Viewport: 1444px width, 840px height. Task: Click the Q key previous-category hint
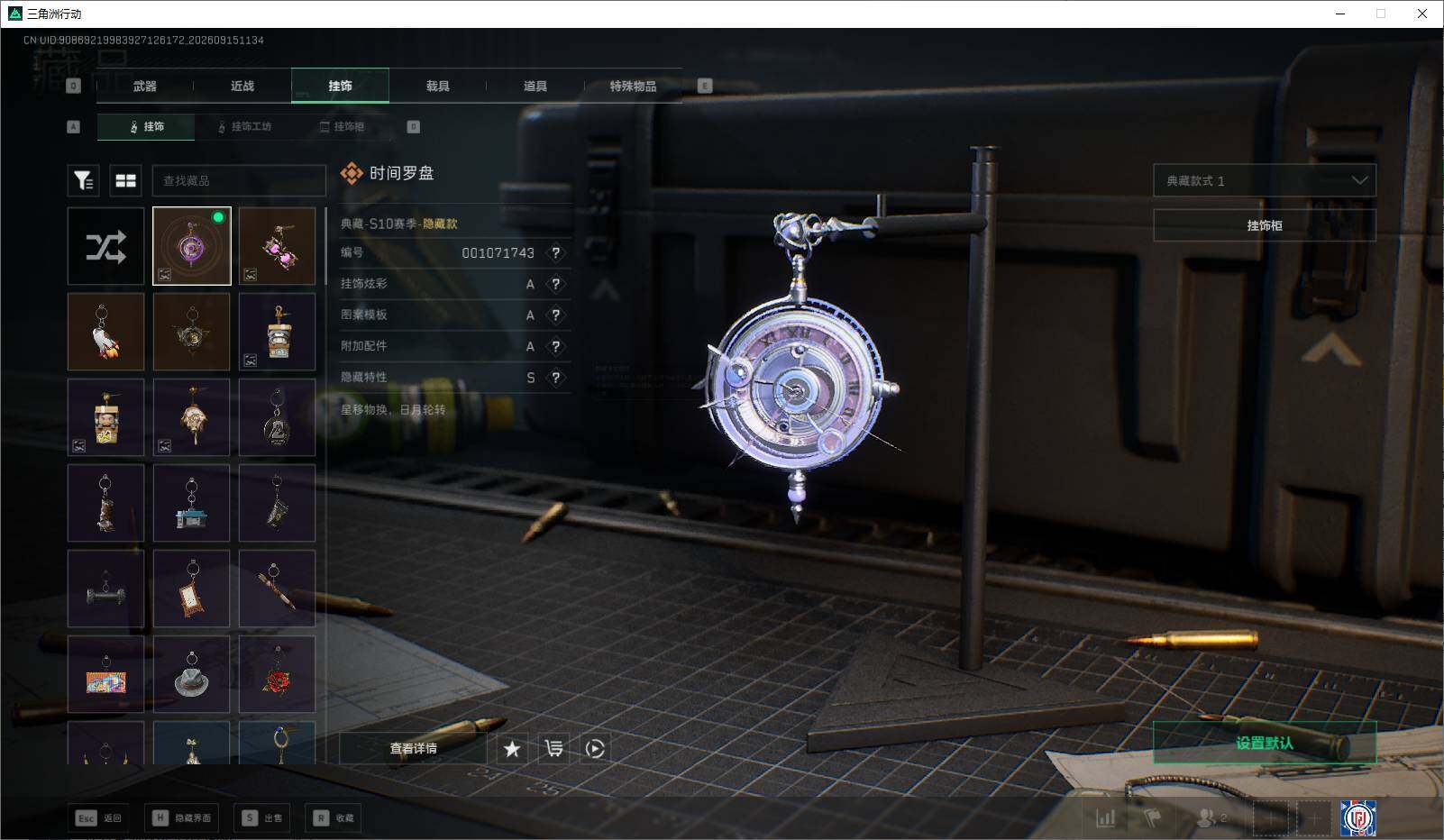coord(74,86)
